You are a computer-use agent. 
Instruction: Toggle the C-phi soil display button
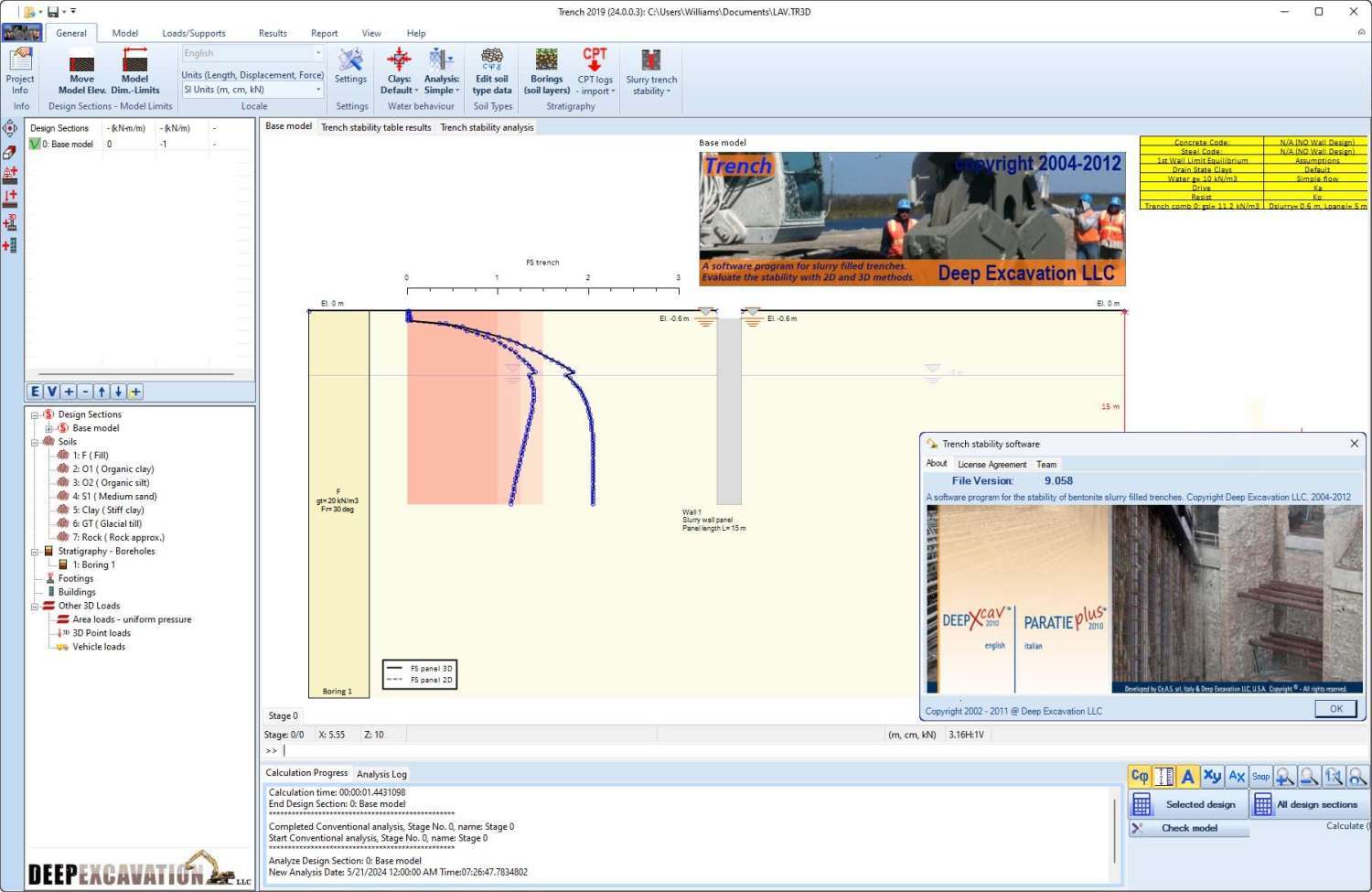(1140, 777)
